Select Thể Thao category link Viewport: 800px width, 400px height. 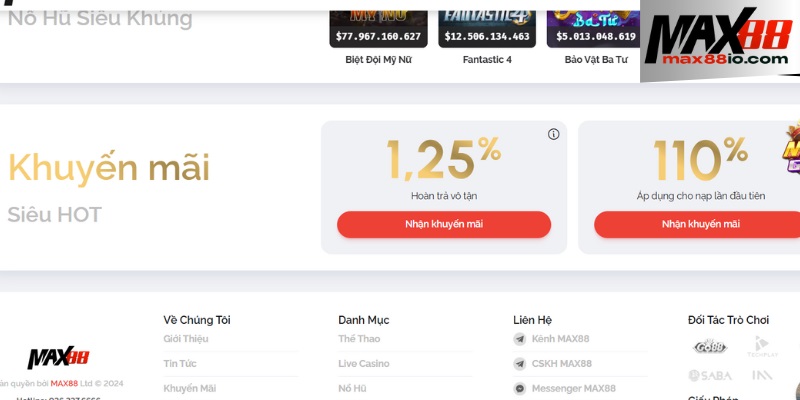[x=359, y=339]
